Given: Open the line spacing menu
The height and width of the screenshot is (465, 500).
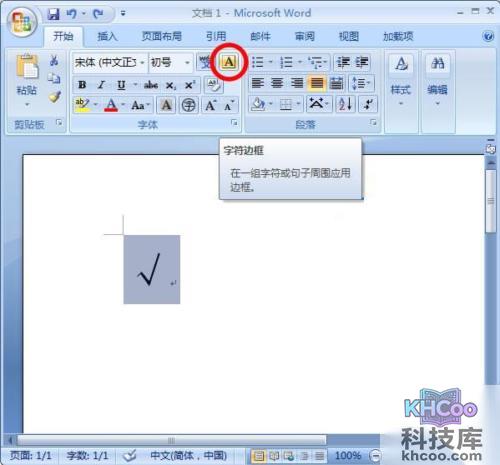Looking at the screenshot, I should point(361,83).
